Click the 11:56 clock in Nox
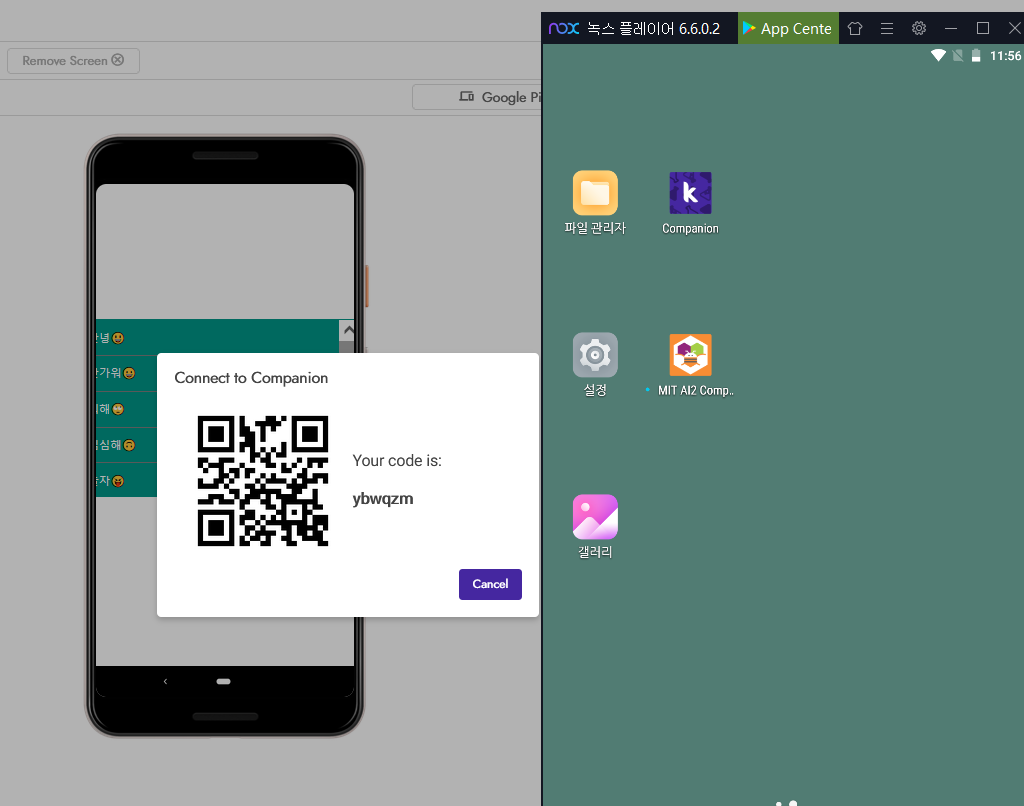Viewport: 1024px width, 806px height. click(1005, 56)
